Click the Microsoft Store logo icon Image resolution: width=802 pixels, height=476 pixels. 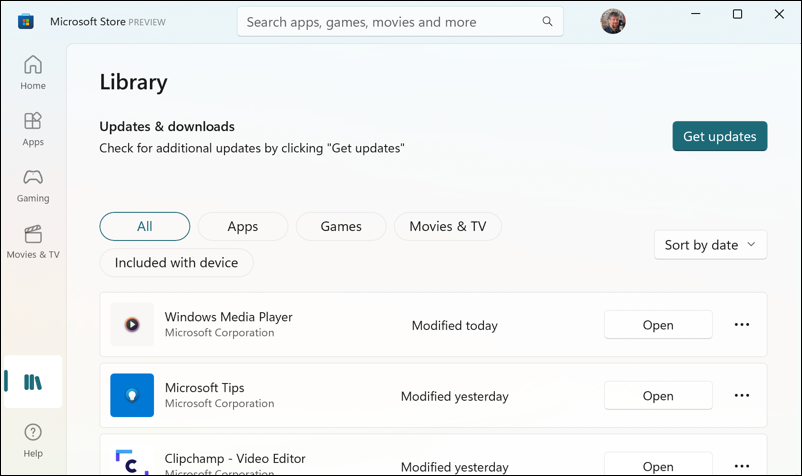(26, 21)
